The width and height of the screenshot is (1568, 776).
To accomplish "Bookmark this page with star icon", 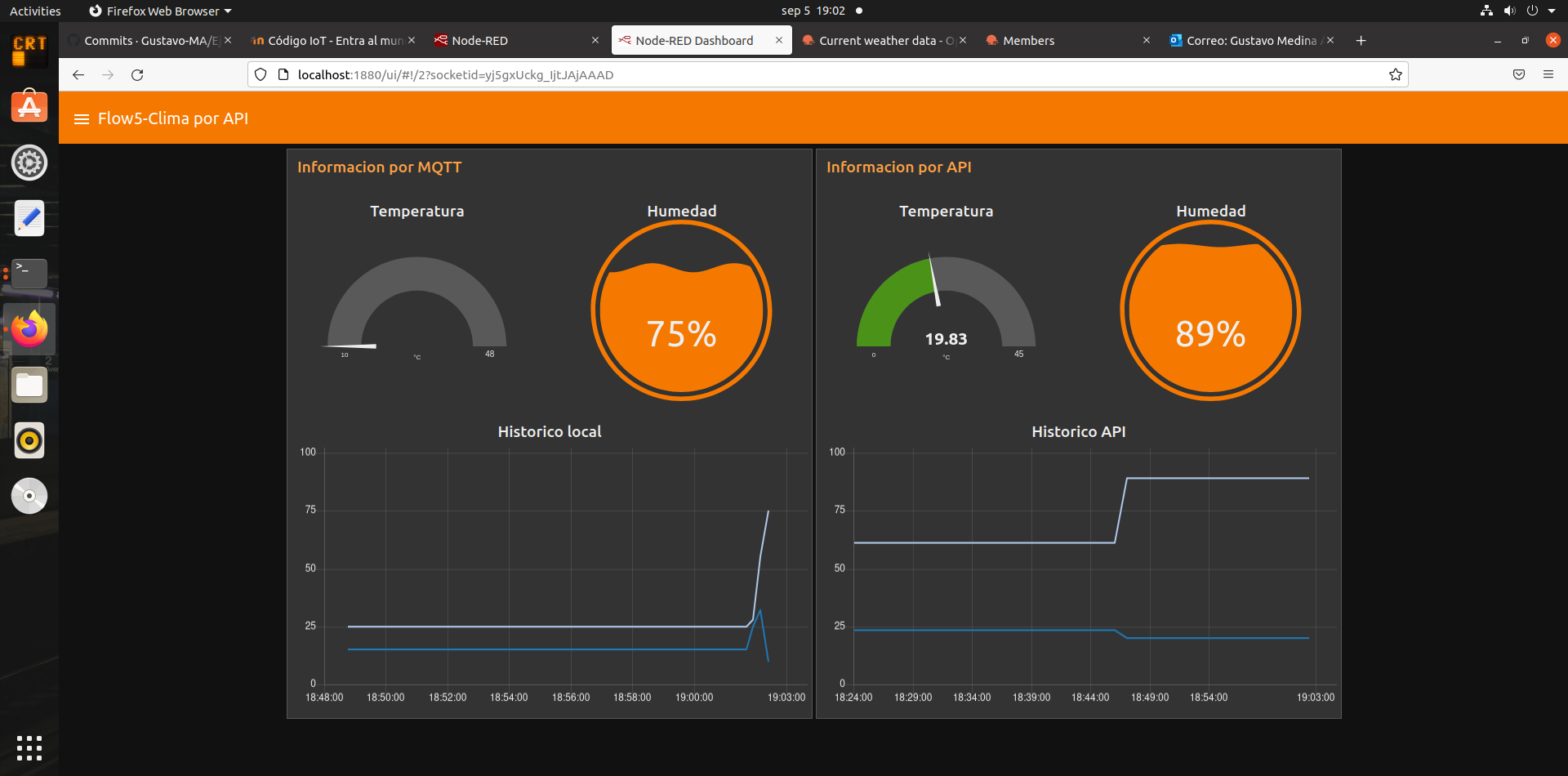I will (x=1395, y=75).
